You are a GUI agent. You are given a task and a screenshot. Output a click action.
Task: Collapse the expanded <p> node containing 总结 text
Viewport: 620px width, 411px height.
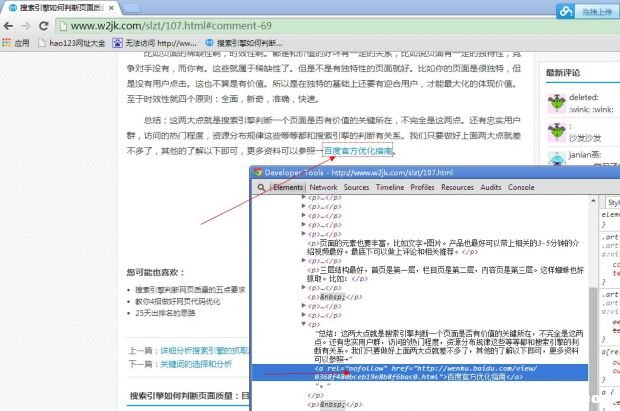[x=303, y=324]
